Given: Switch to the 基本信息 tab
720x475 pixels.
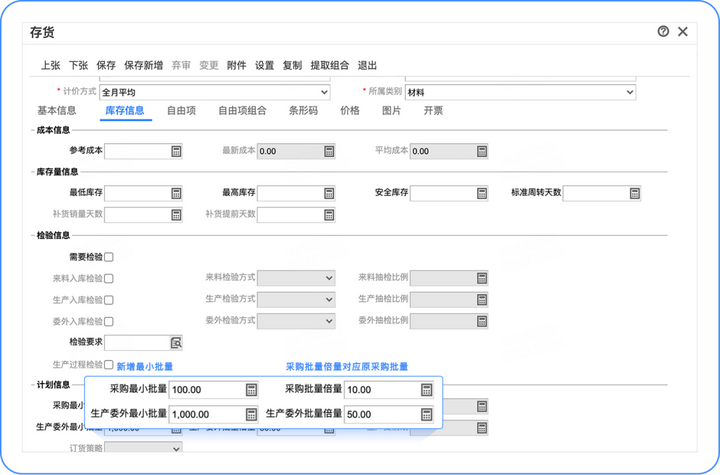Looking at the screenshot, I should click(x=56, y=111).
